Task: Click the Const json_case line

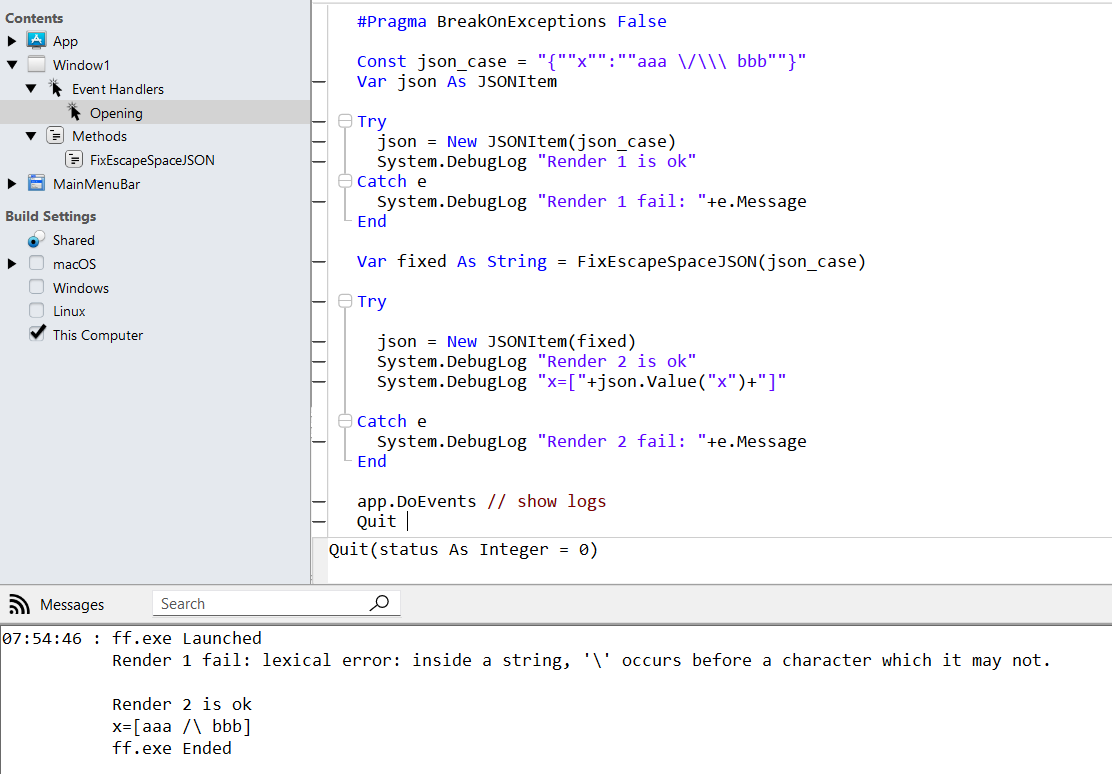Action: pyautogui.click(x=582, y=62)
